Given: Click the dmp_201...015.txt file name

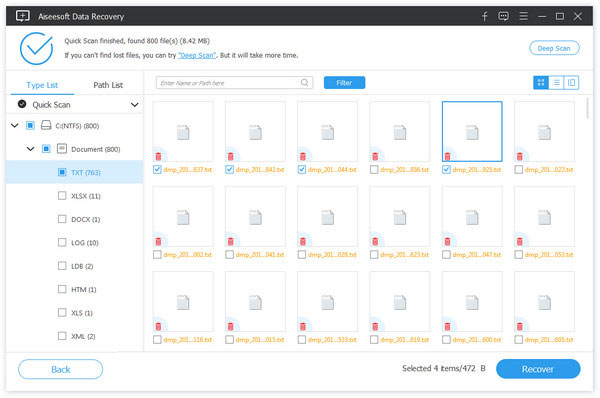Looking at the screenshot, I should pyautogui.click(x=260, y=340).
